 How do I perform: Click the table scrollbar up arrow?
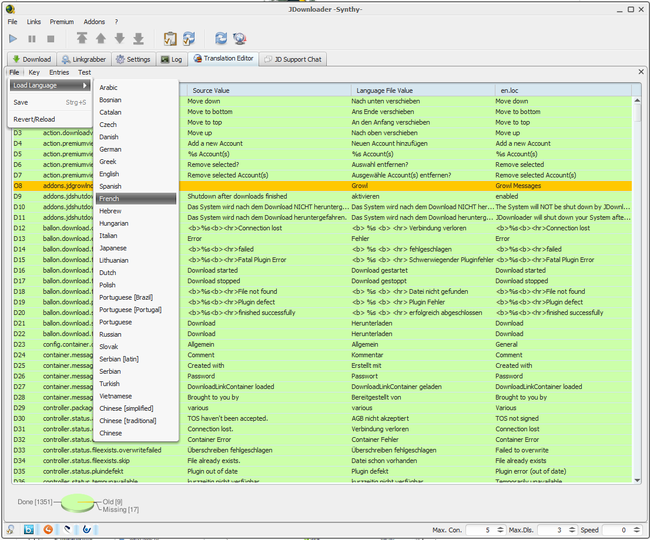tap(637, 100)
